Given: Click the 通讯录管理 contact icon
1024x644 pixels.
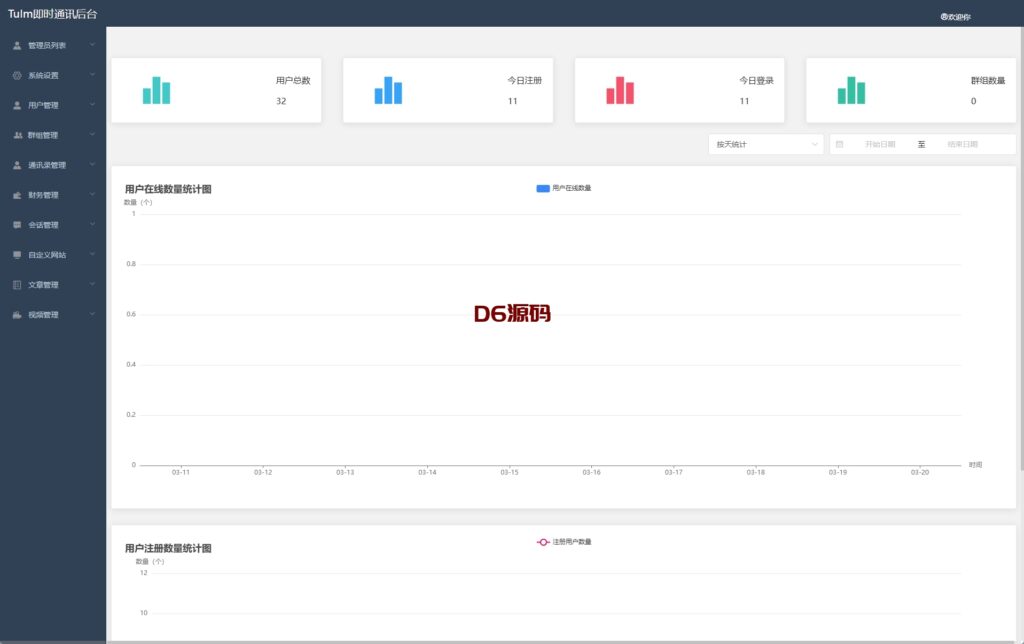Looking at the screenshot, I should (17, 165).
